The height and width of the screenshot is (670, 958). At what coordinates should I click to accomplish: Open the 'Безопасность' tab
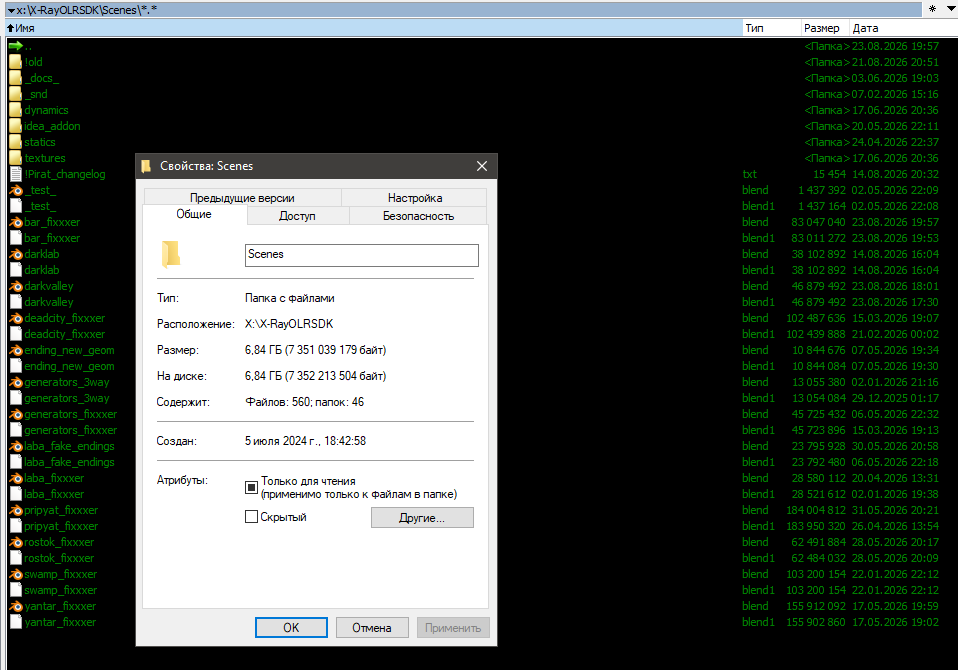419,216
